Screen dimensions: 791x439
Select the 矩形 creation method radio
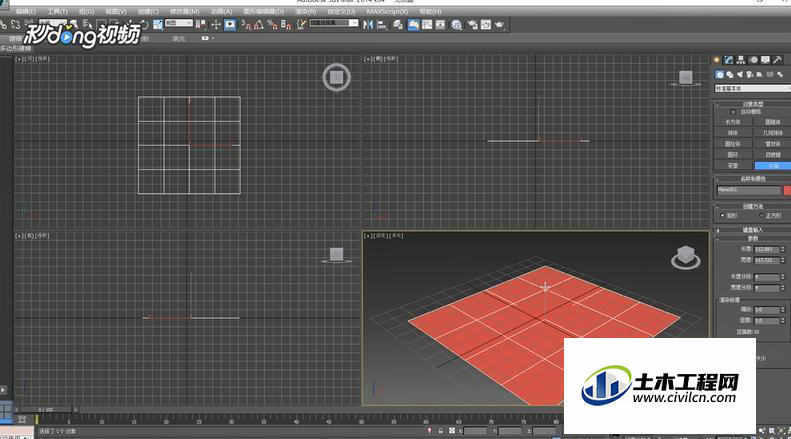pyautogui.click(x=722, y=215)
